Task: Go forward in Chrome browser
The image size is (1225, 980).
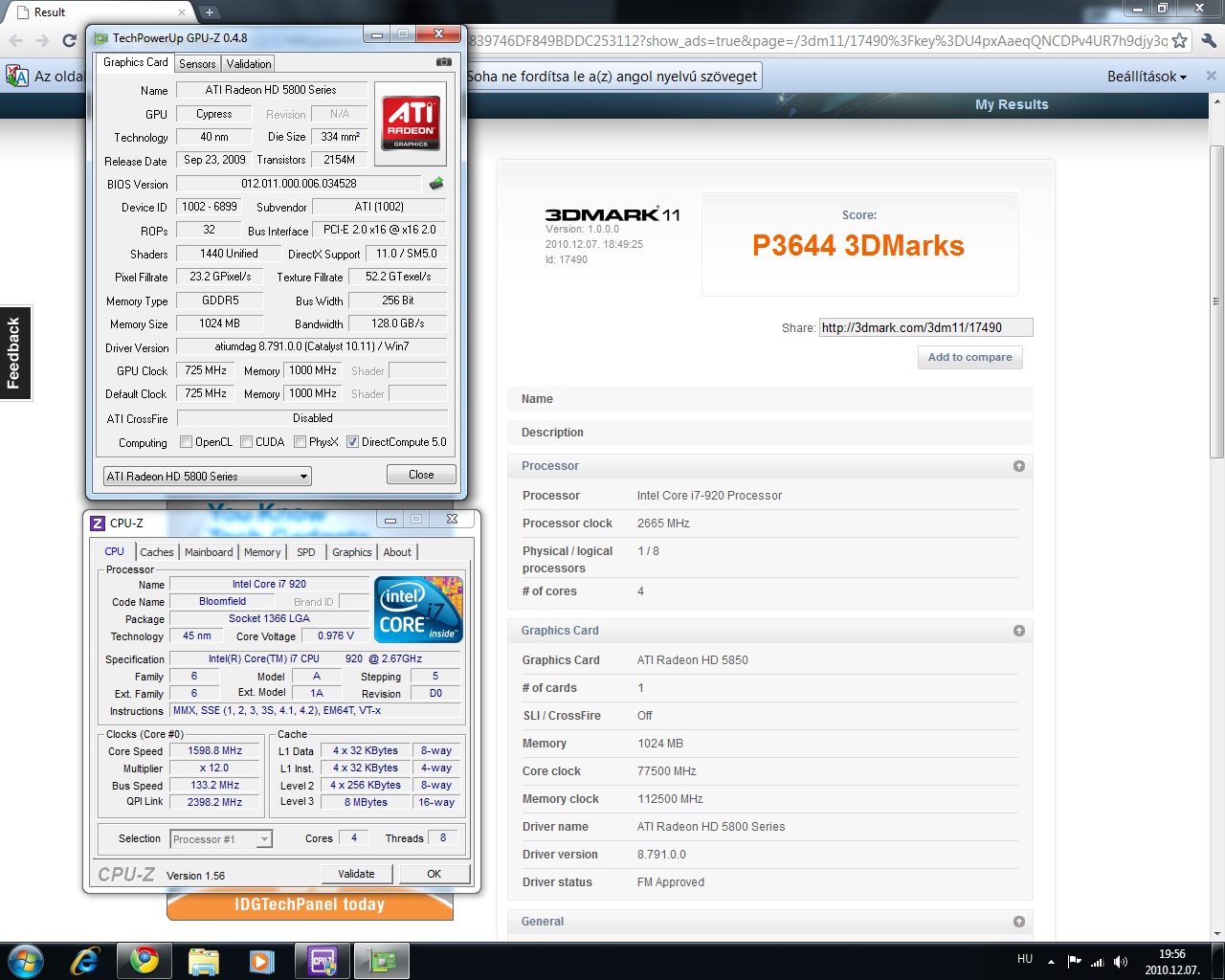Action: coord(42,40)
